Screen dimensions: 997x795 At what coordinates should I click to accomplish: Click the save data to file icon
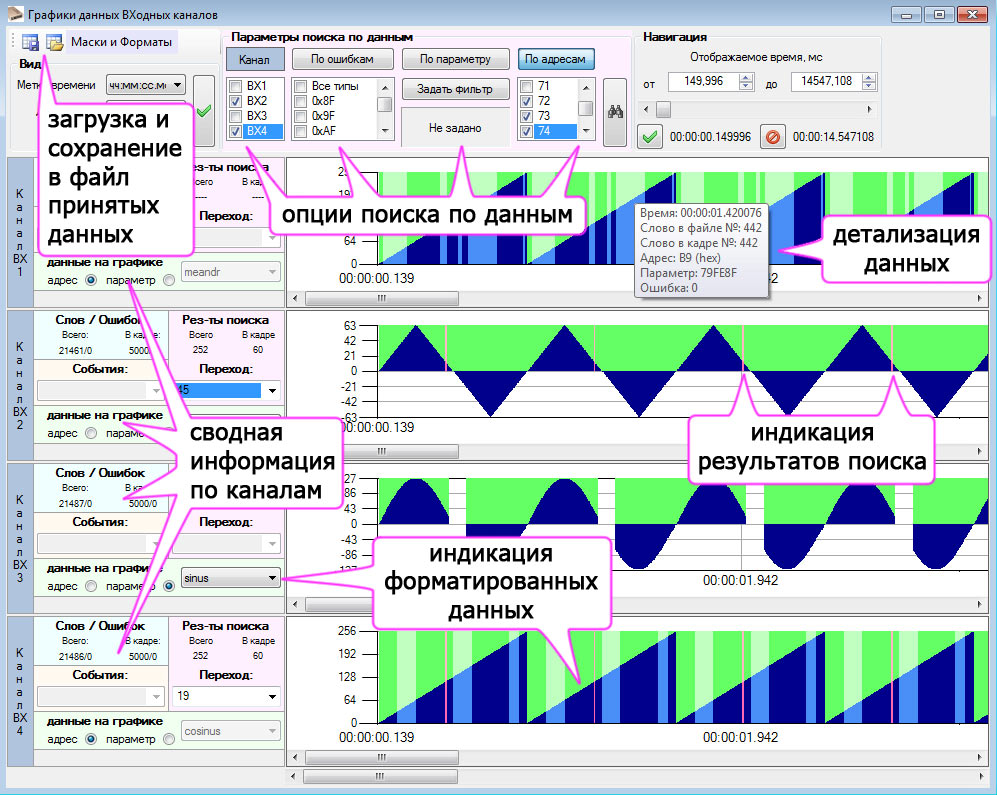[31, 42]
